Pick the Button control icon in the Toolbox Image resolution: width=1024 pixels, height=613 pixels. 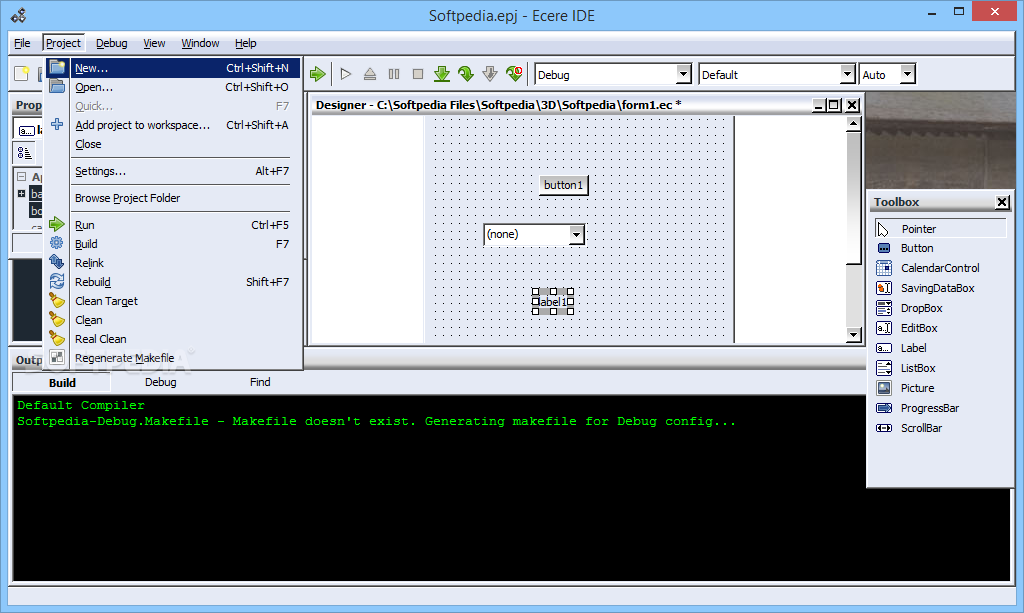(x=884, y=248)
